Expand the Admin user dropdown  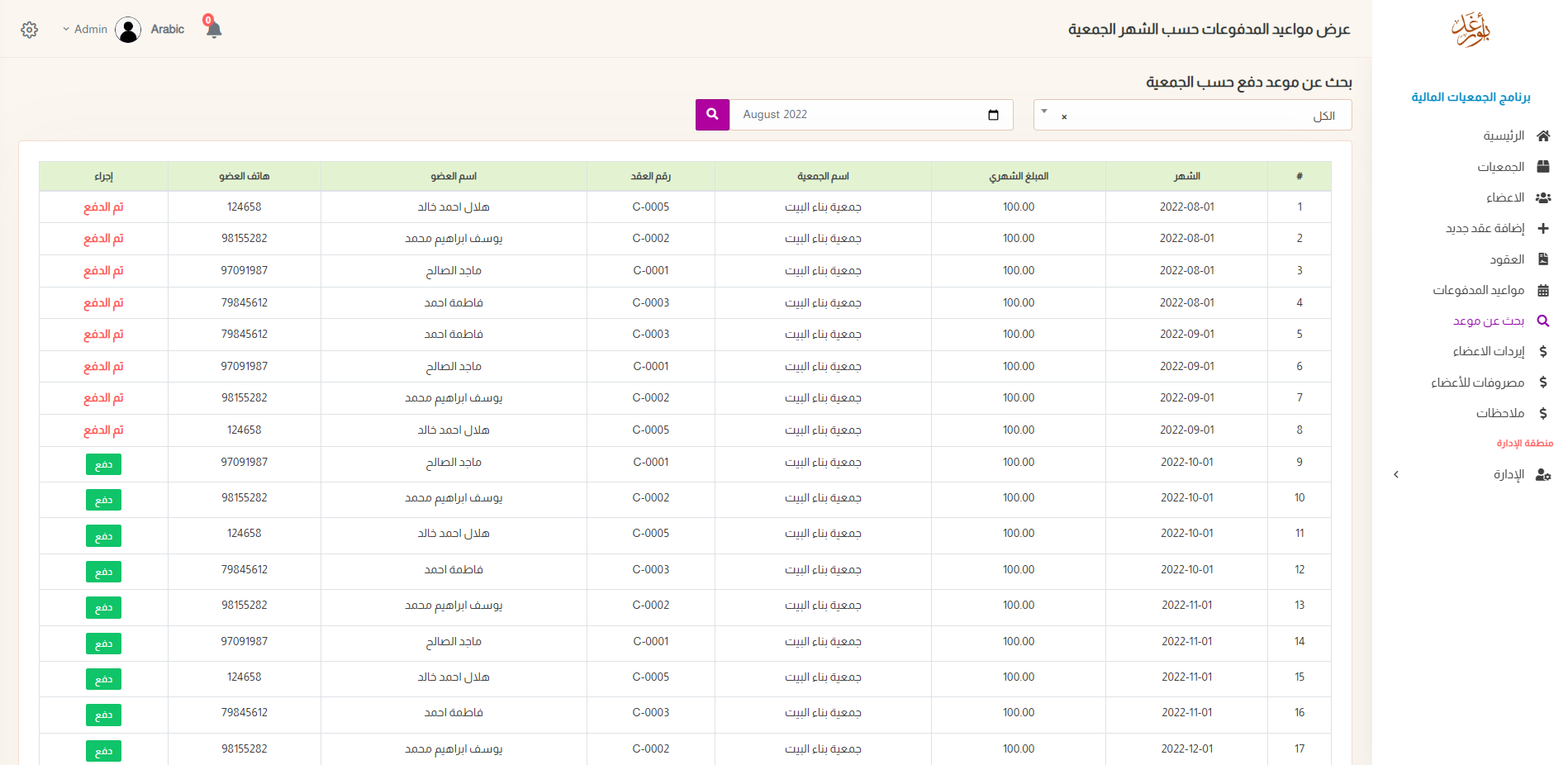point(85,30)
